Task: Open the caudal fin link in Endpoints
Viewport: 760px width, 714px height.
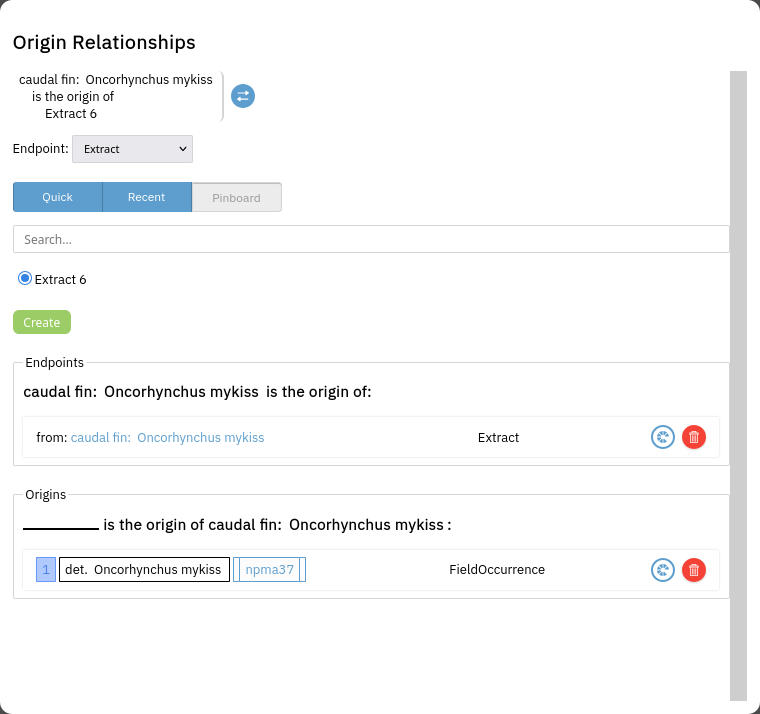Action: tap(167, 437)
